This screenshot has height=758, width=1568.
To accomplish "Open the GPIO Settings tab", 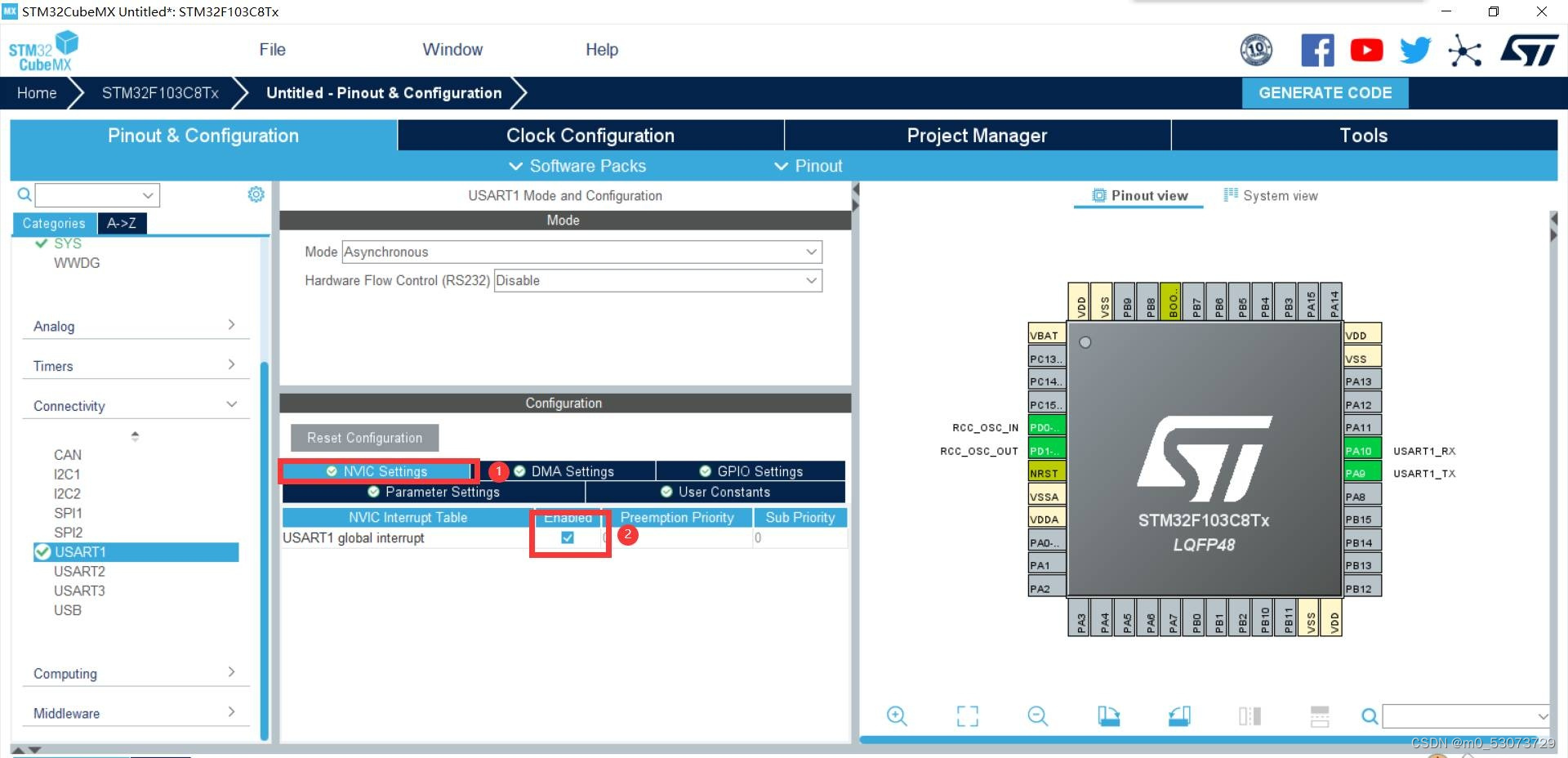I will (751, 471).
